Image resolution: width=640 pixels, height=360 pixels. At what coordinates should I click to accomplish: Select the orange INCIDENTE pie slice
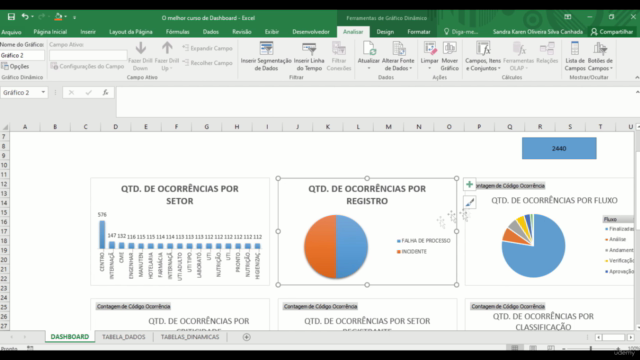[320, 247]
